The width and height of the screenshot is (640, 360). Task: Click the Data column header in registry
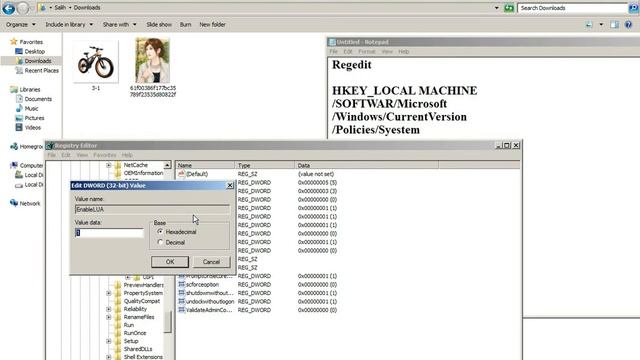[367, 165]
